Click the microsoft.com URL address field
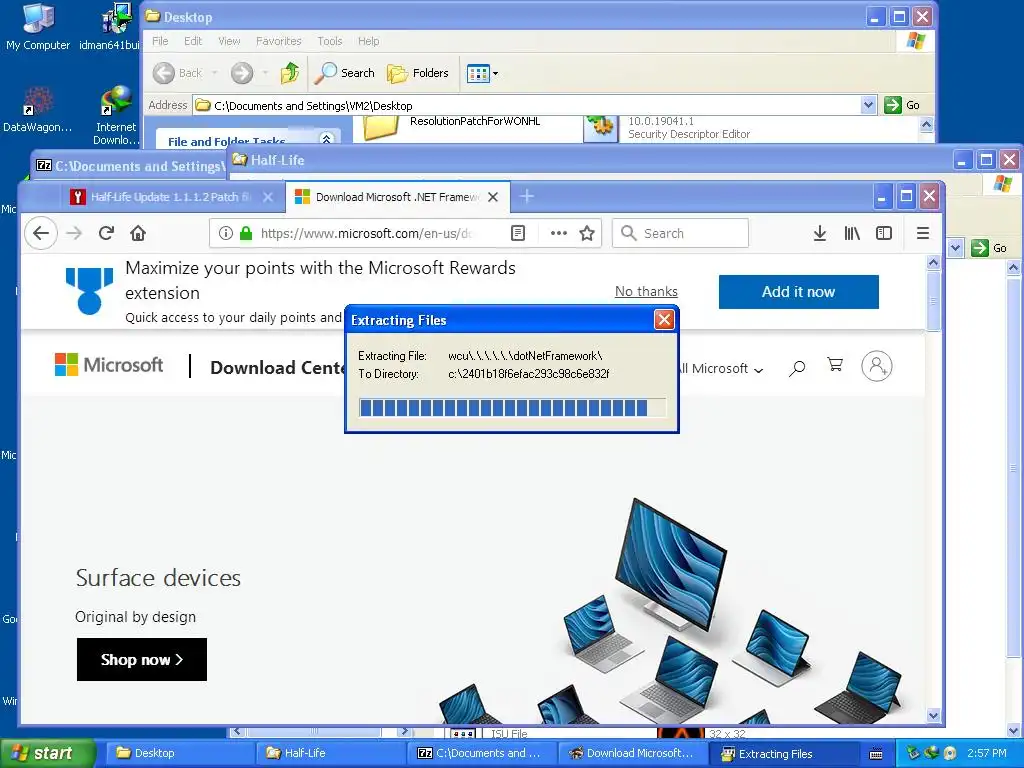The height and width of the screenshot is (768, 1024). coord(366,233)
